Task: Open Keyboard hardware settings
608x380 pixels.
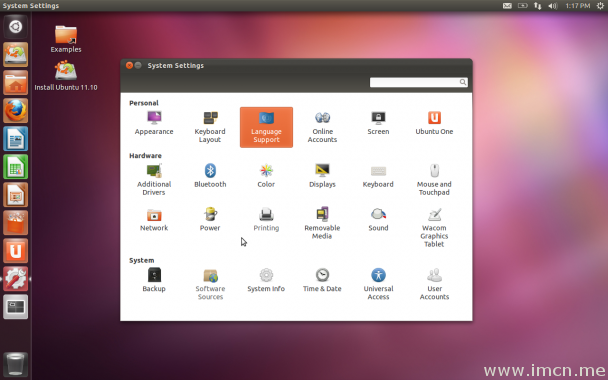Action: [378, 176]
